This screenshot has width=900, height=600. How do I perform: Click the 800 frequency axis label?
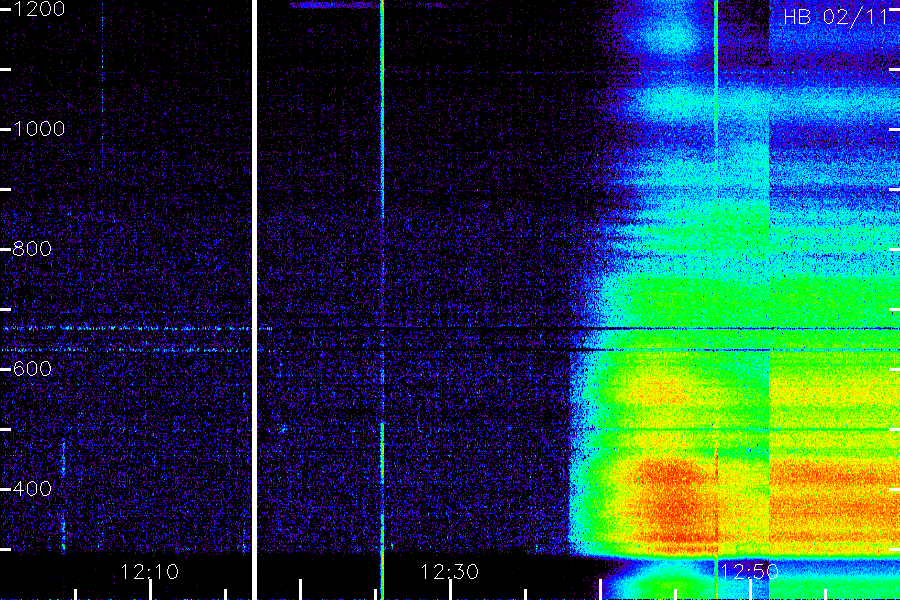[32, 249]
